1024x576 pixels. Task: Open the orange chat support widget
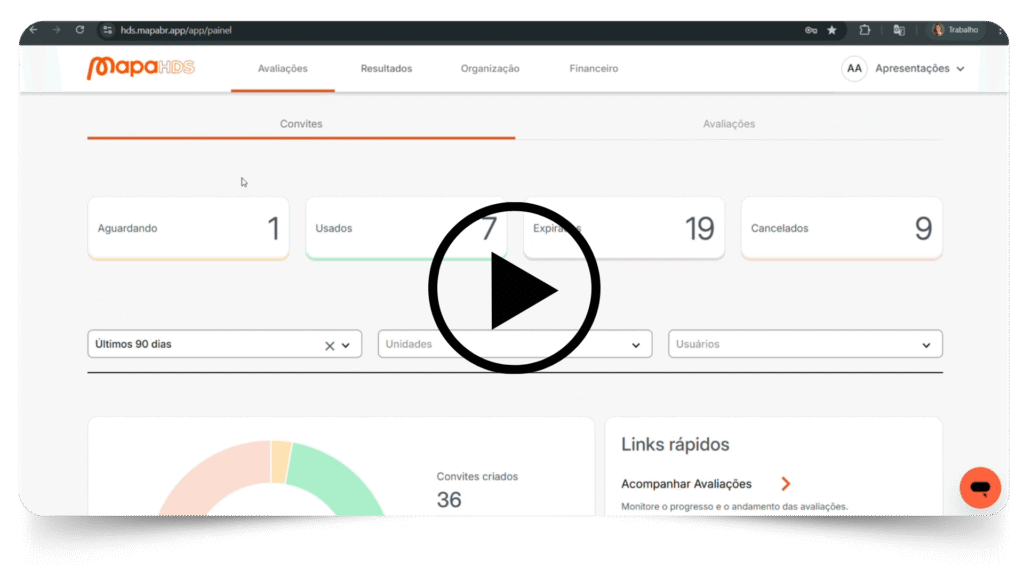click(979, 487)
